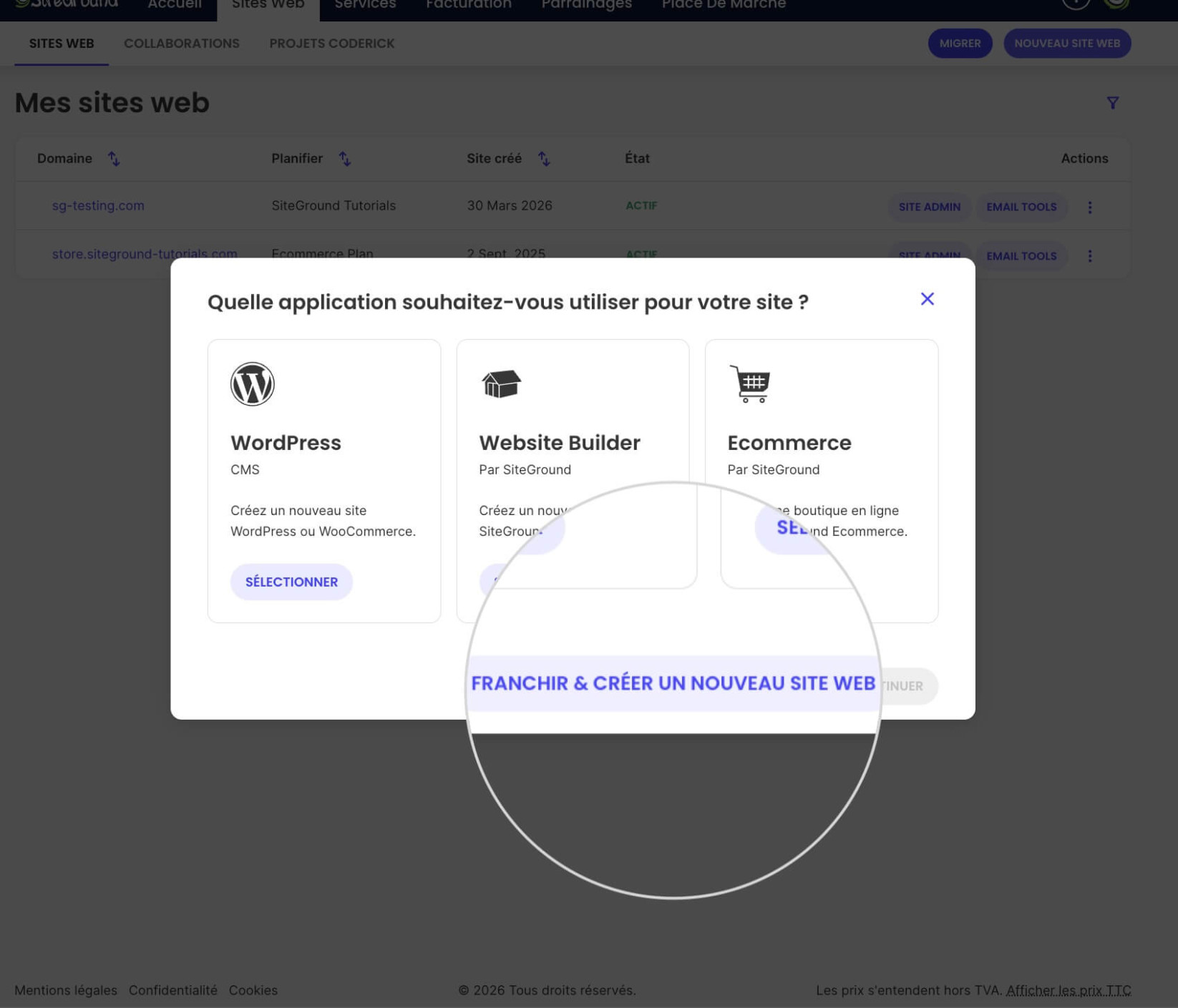Switch to the SITES WEB tab
The height and width of the screenshot is (1008, 1178).
(x=62, y=44)
